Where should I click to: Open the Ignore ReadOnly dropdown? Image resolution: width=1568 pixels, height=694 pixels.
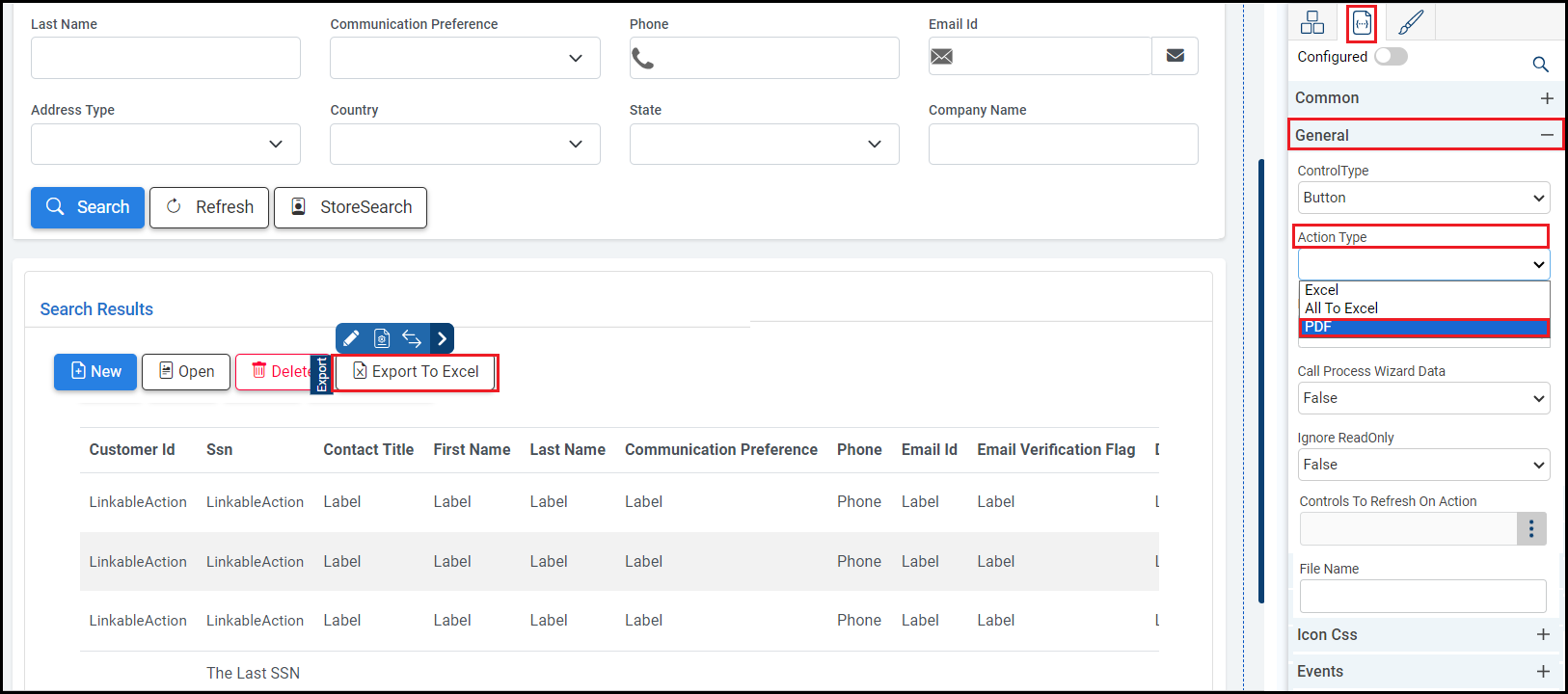coord(1423,465)
